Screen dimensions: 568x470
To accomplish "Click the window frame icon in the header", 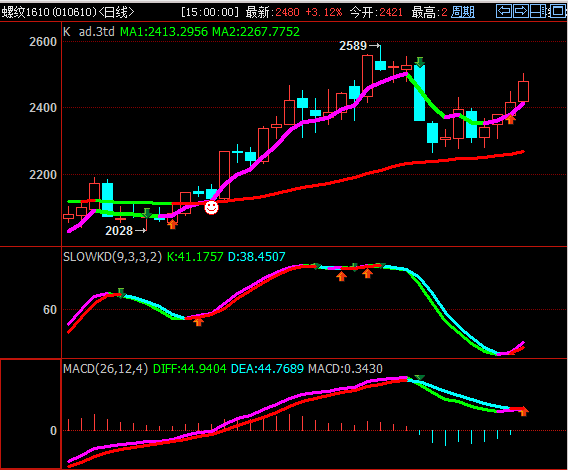I will pyautogui.click(x=557, y=12).
